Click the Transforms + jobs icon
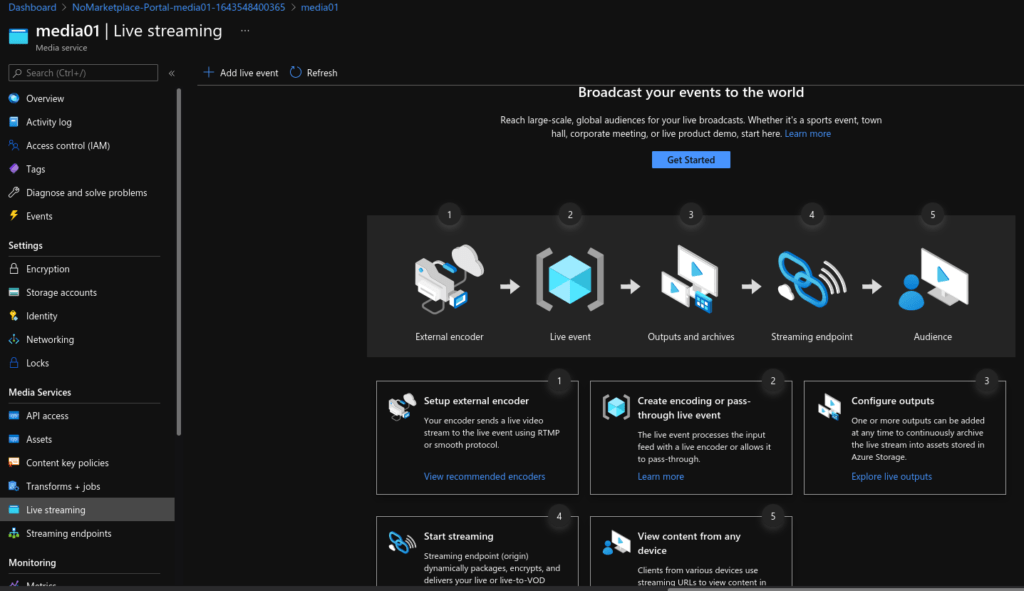Viewport: 1024px width, 591px height. click(x=14, y=486)
